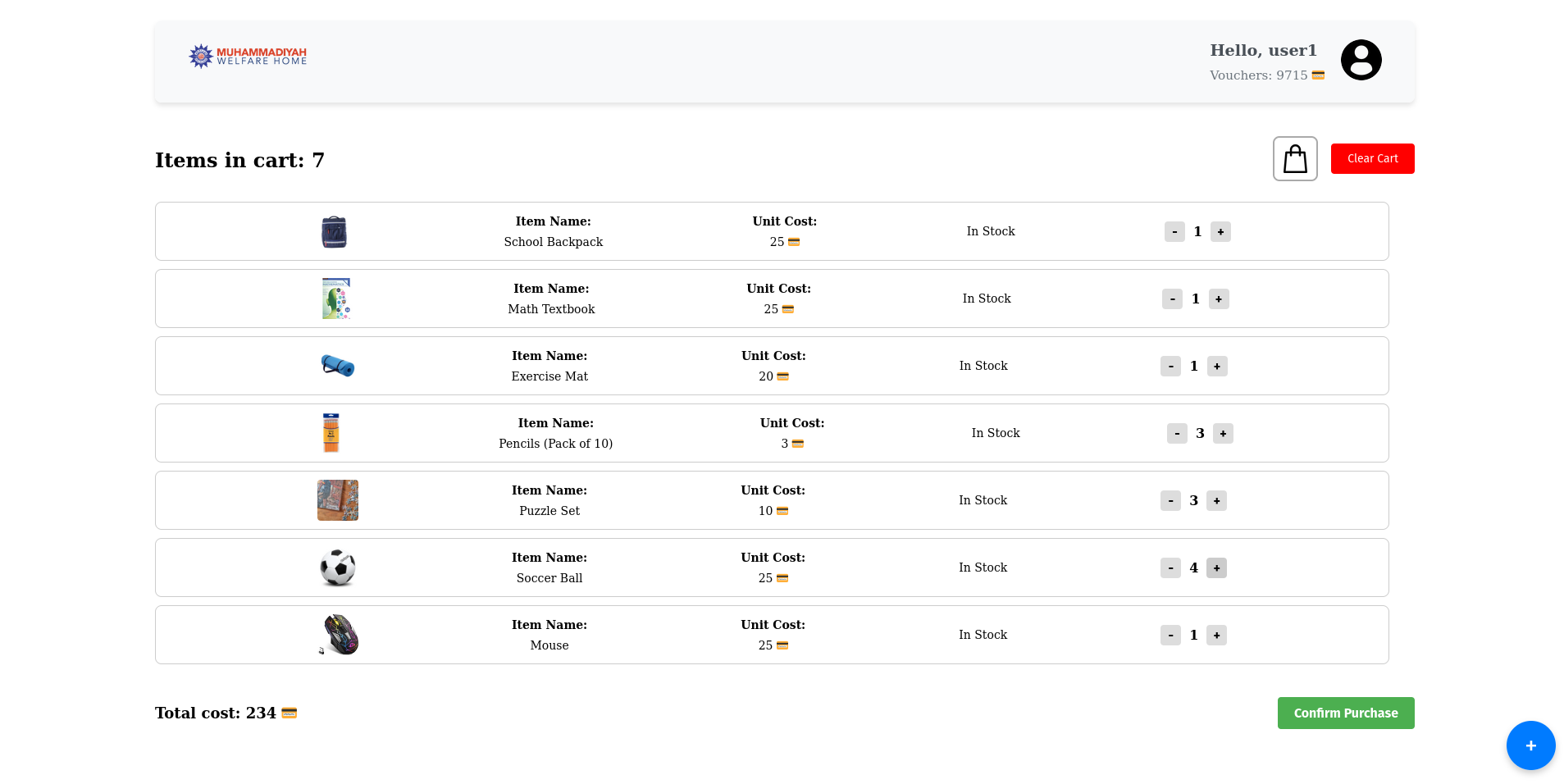Click the shopping bag icon

coord(1295,158)
